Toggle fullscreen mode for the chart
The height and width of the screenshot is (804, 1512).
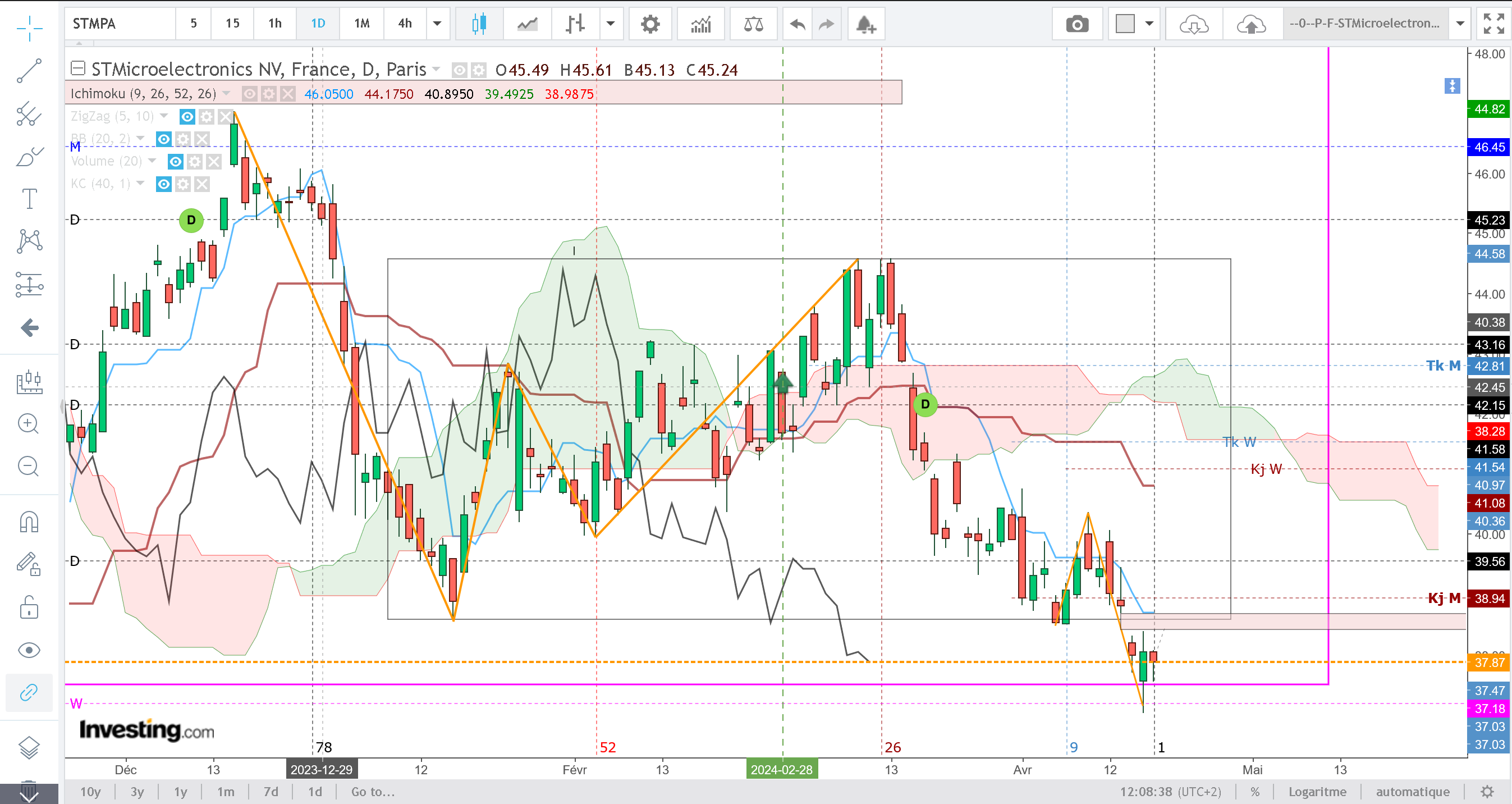[x=1494, y=24]
